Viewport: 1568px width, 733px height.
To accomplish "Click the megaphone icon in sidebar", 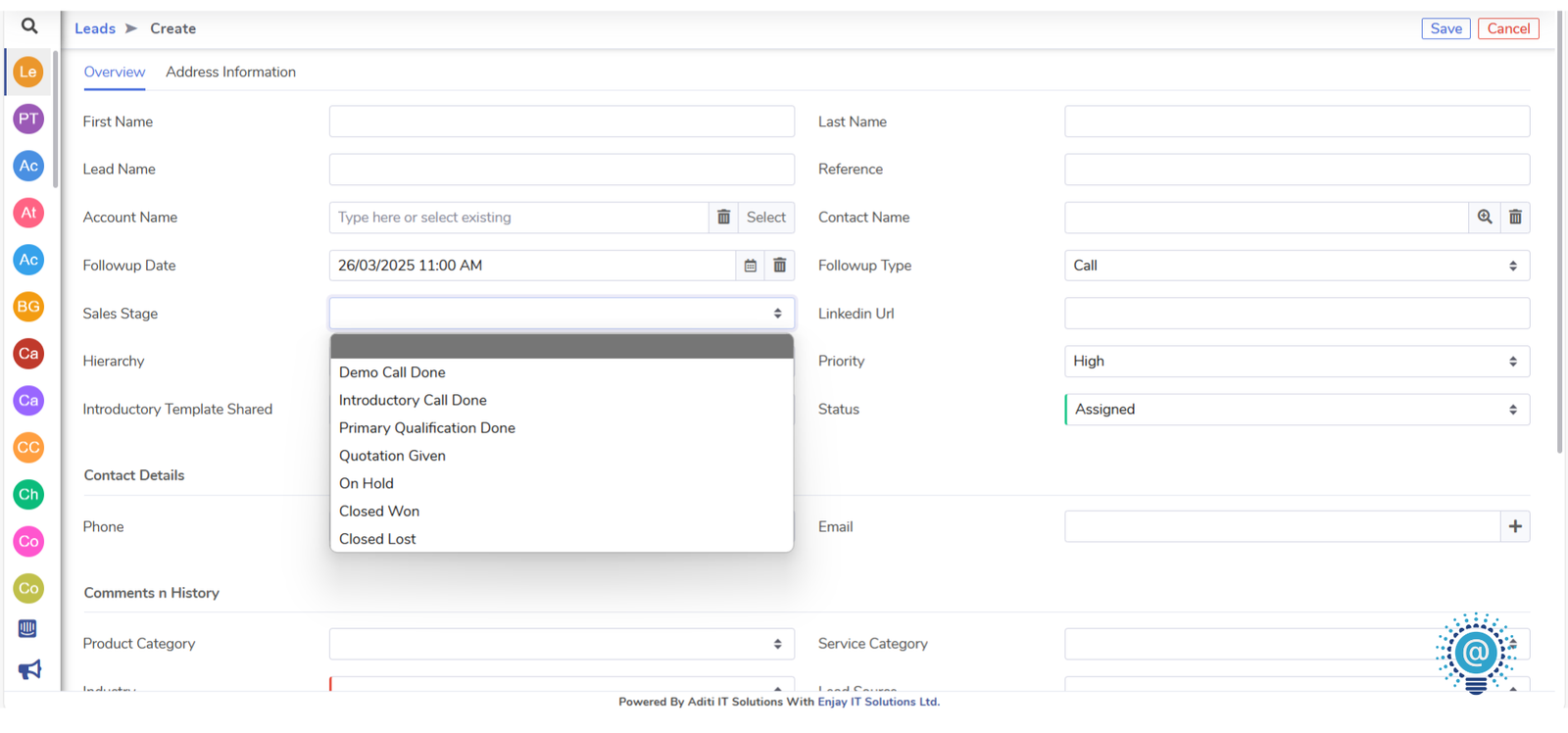I will coord(29,669).
